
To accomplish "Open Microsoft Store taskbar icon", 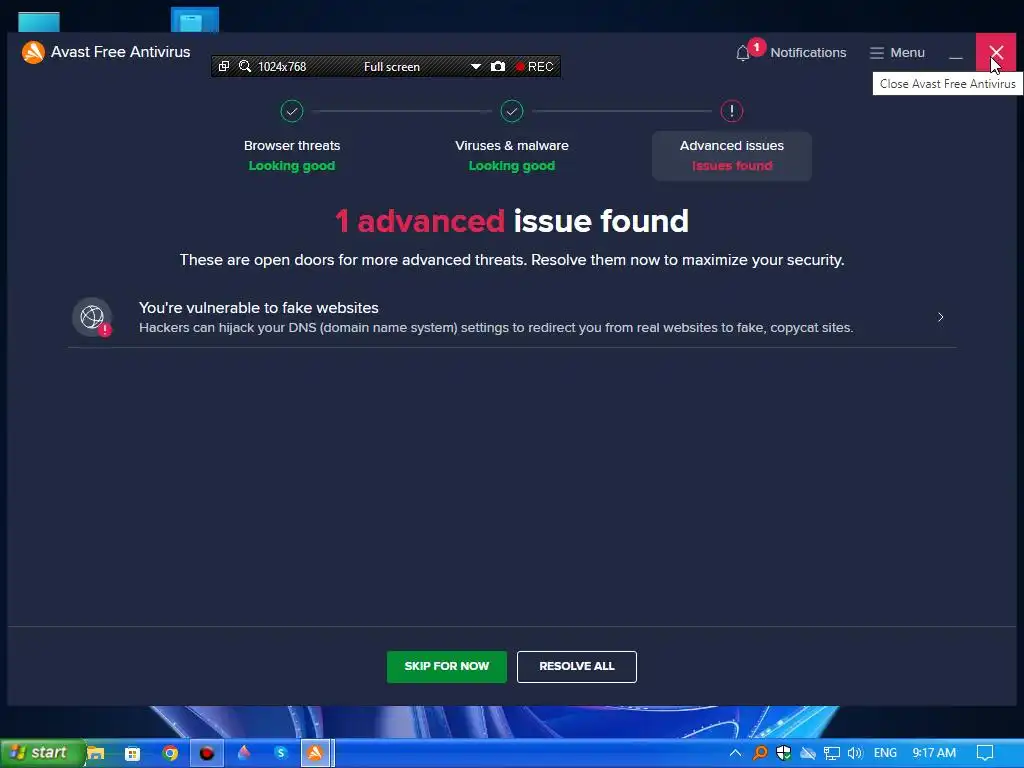I will (x=133, y=754).
